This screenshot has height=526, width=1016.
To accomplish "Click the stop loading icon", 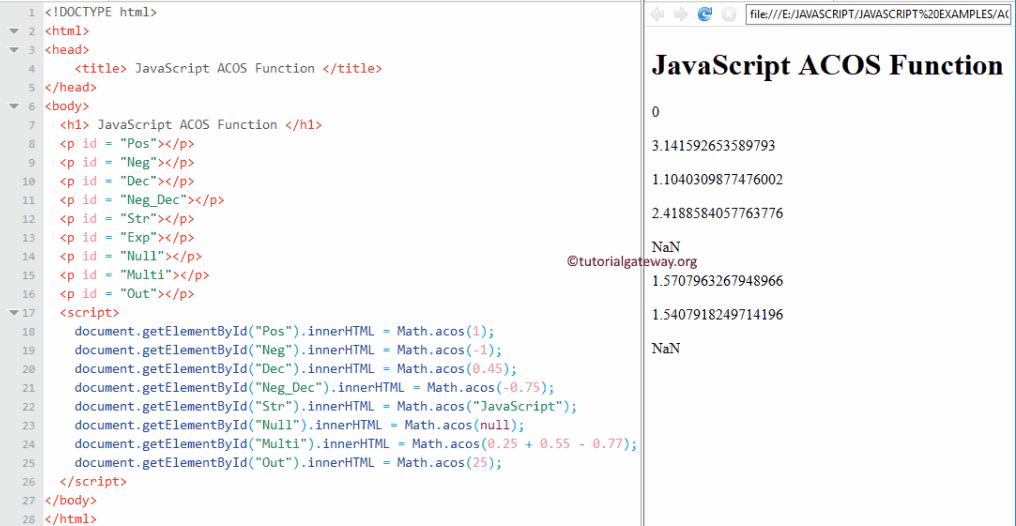I will click(x=729, y=14).
